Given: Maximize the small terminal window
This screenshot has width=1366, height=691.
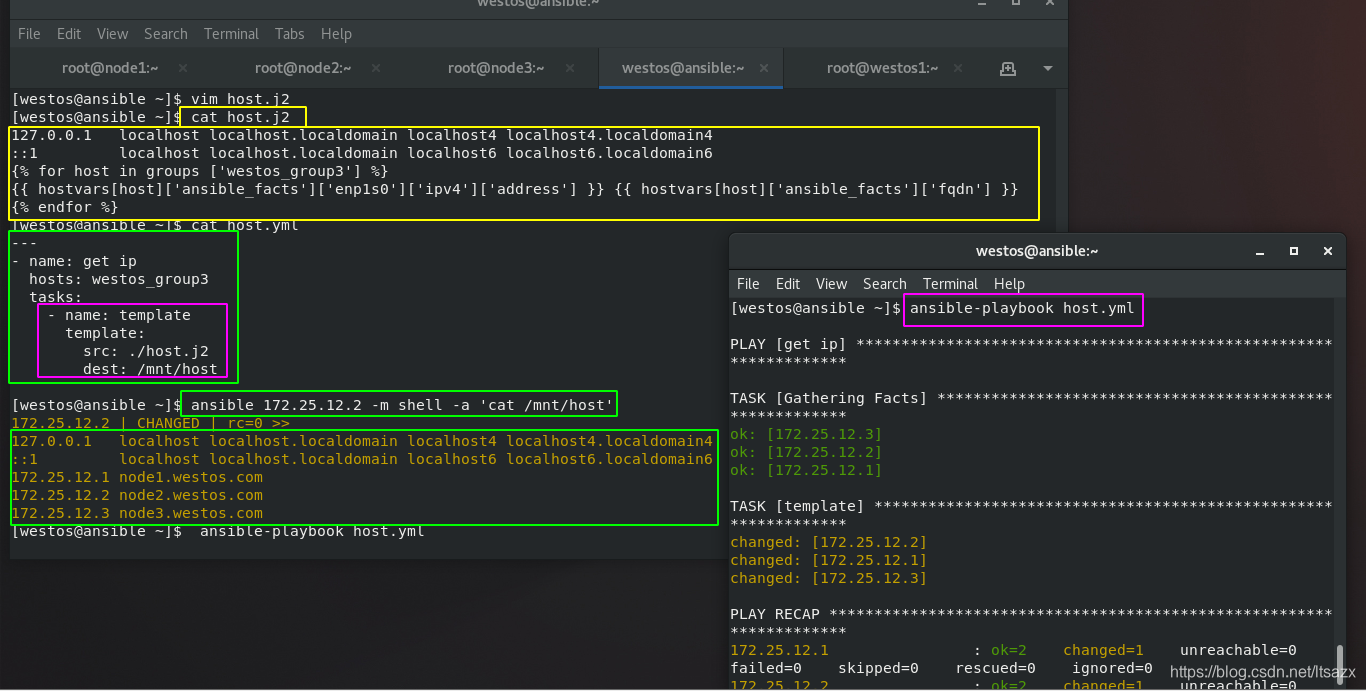Looking at the screenshot, I should tap(1294, 251).
